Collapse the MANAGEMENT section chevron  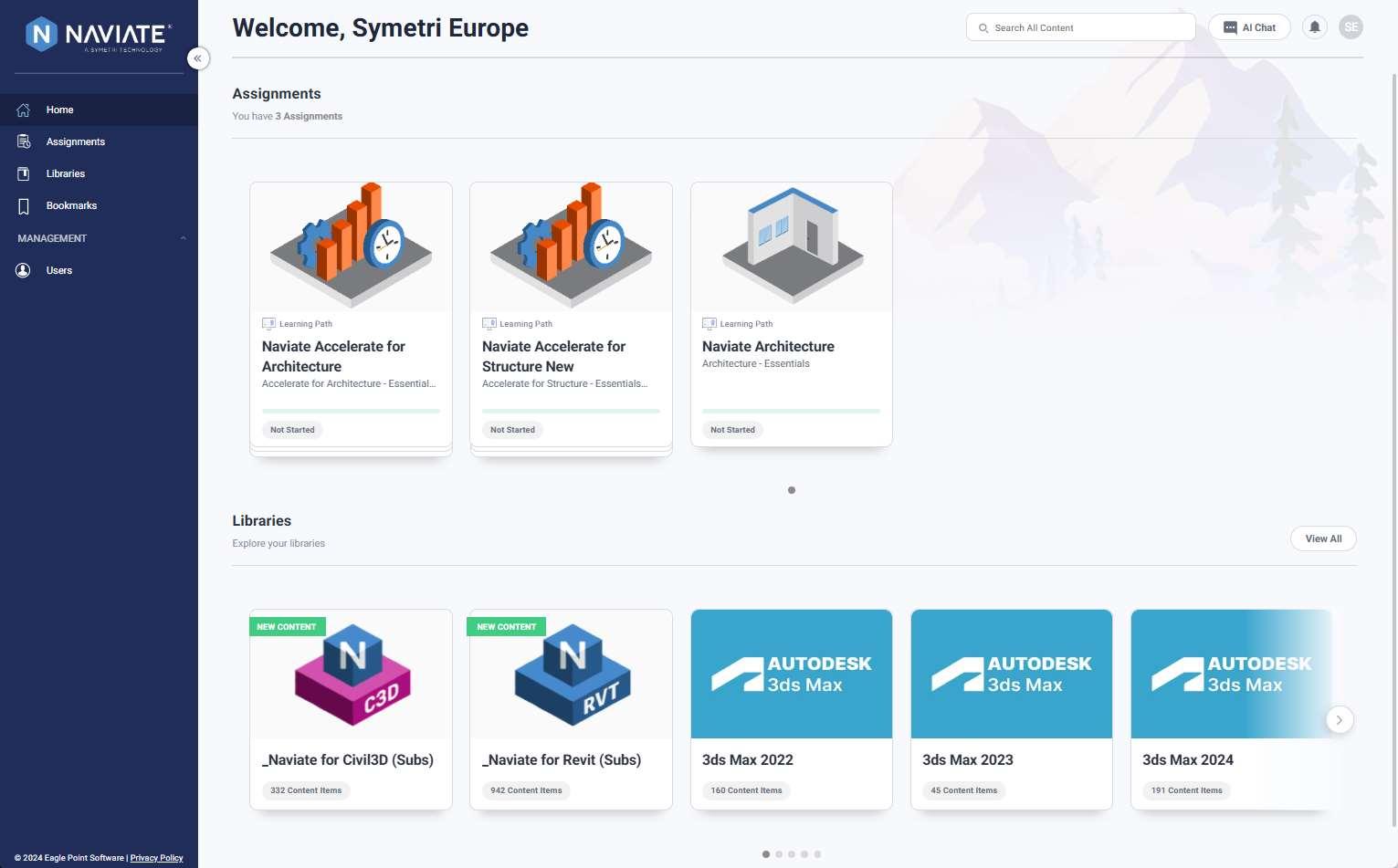click(x=183, y=238)
